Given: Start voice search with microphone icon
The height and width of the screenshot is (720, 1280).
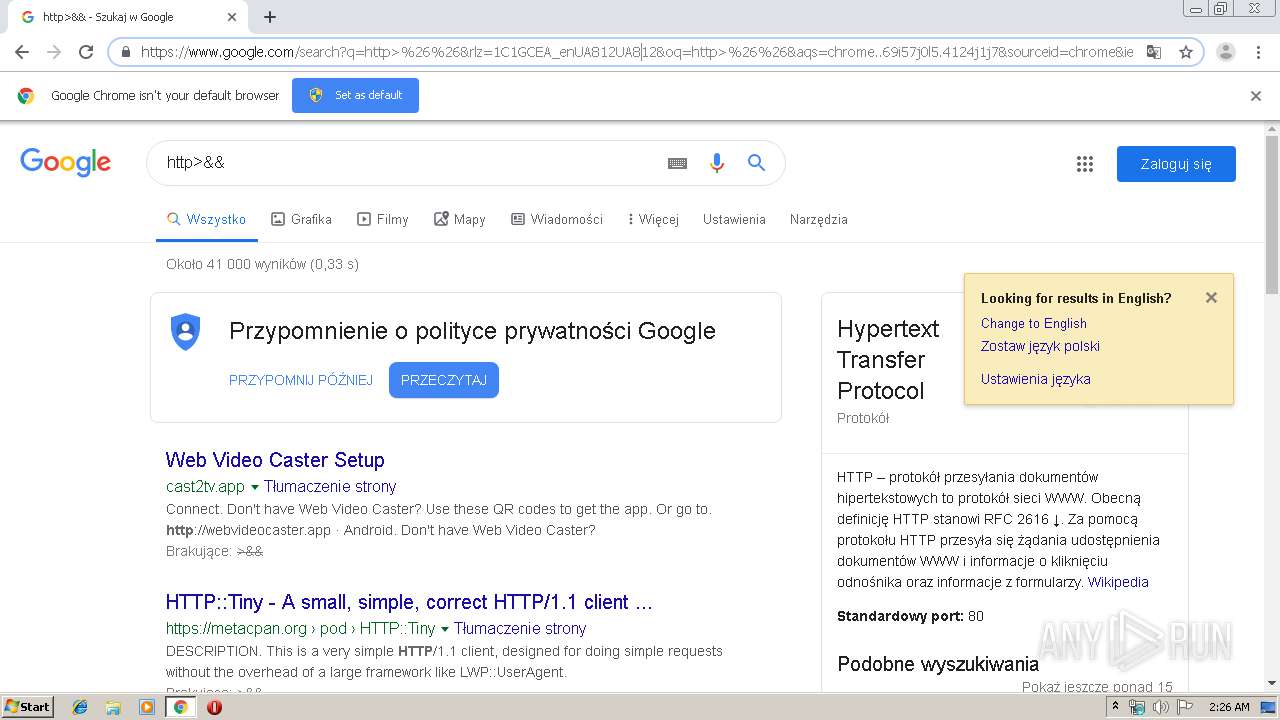Looking at the screenshot, I should coord(716,163).
